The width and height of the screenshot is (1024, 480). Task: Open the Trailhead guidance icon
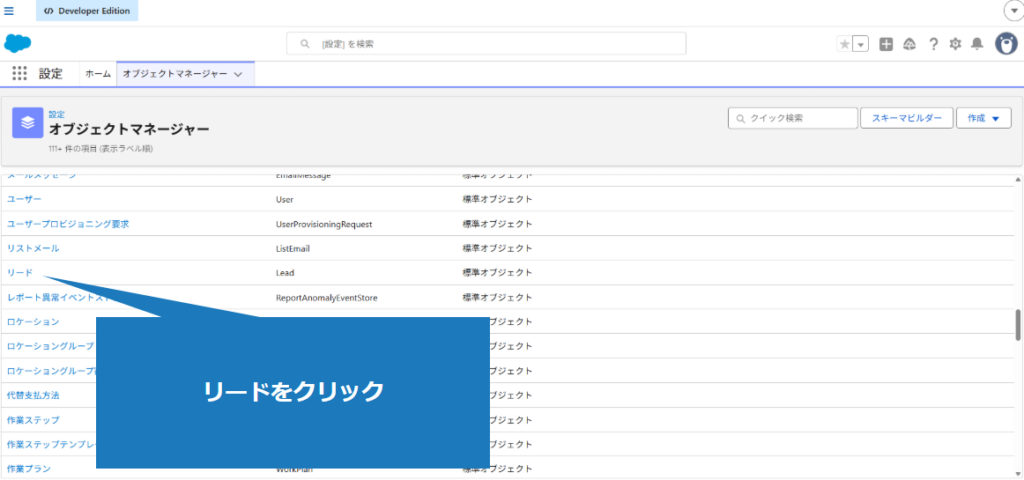tap(909, 44)
